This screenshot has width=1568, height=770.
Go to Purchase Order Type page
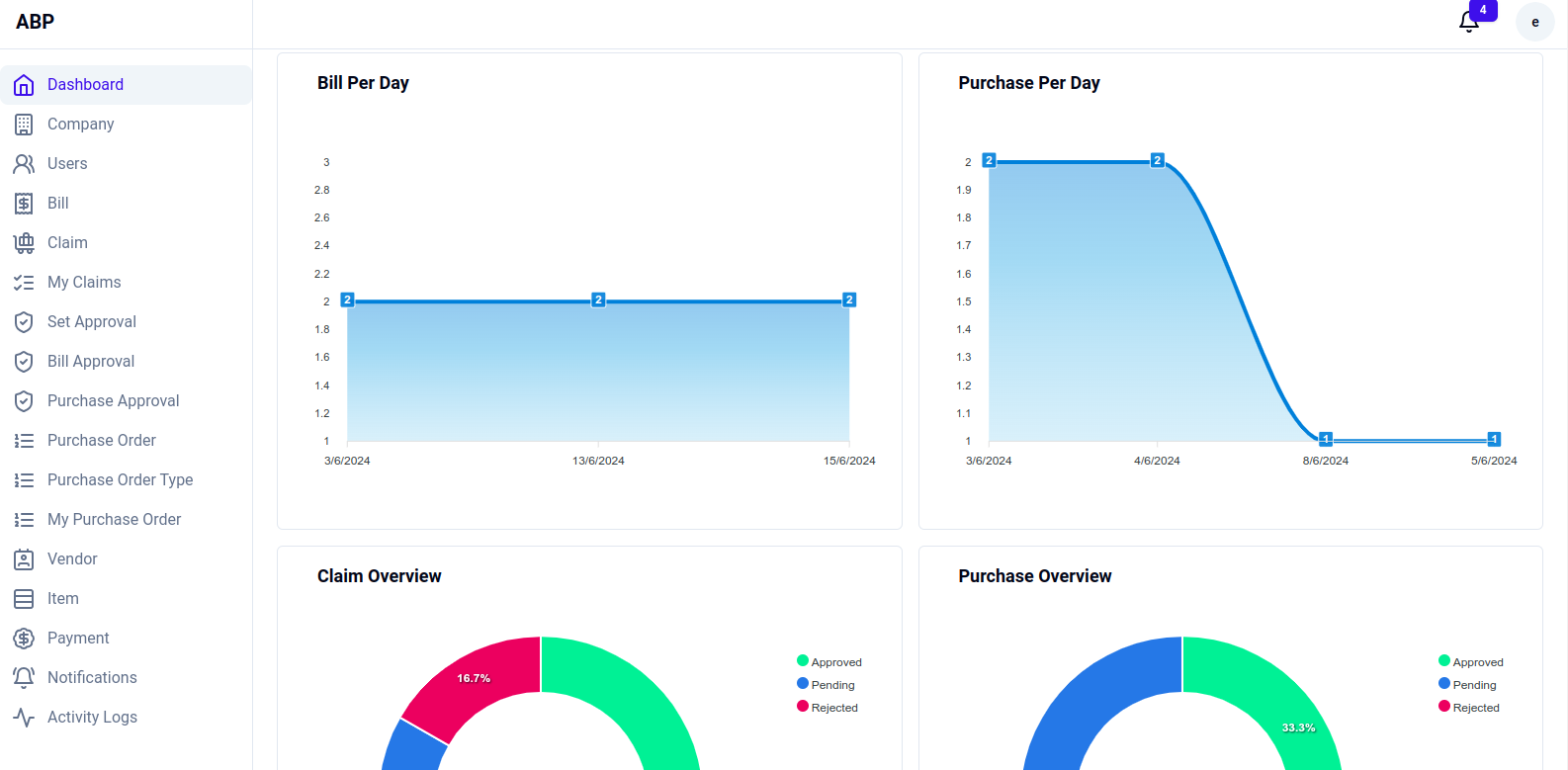(120, 480)
